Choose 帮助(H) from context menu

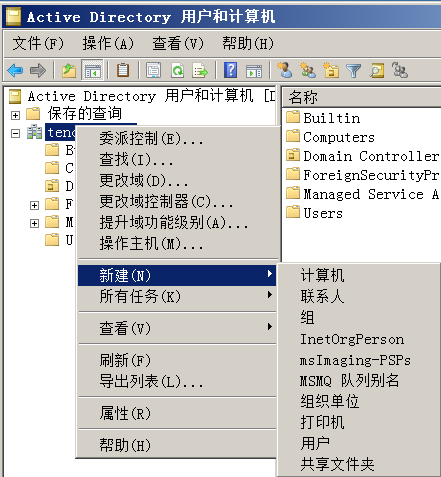pos(177,445)
